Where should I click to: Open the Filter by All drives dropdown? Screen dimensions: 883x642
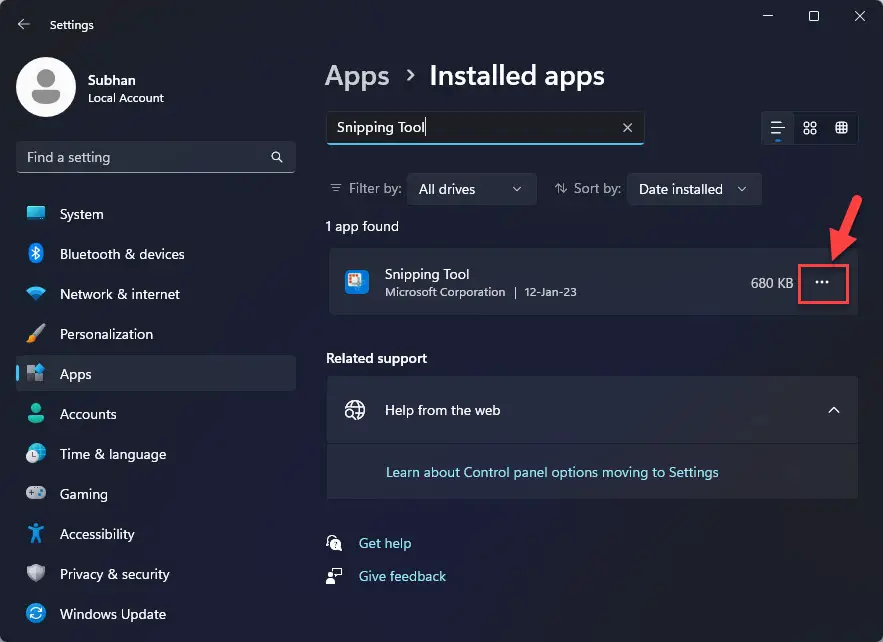(x=471, y=189)
